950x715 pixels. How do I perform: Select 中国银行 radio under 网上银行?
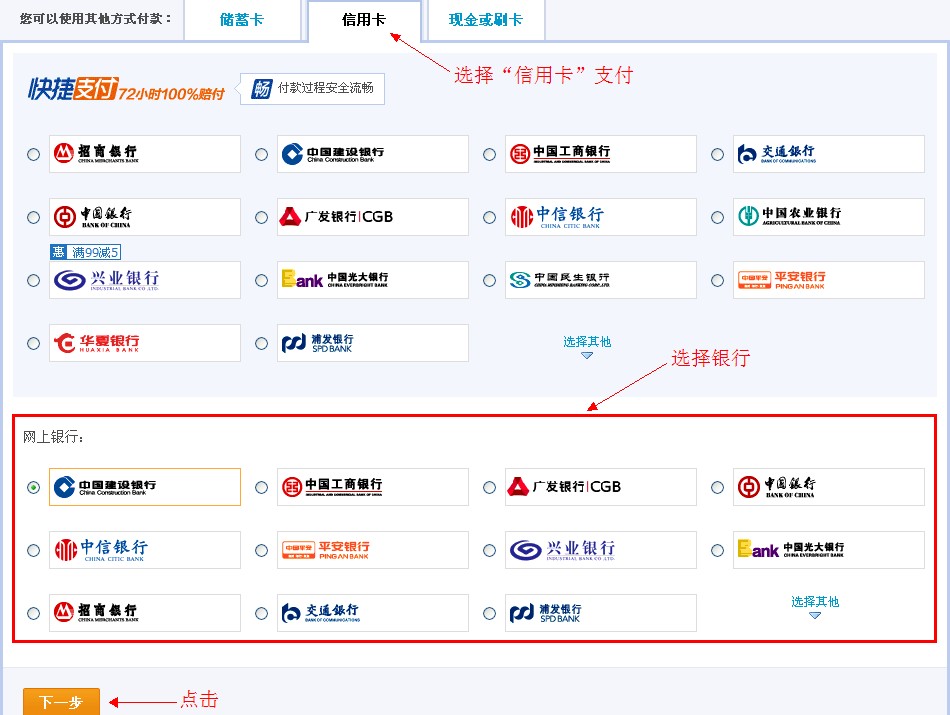pyautogui.click(x=717, y=487)
